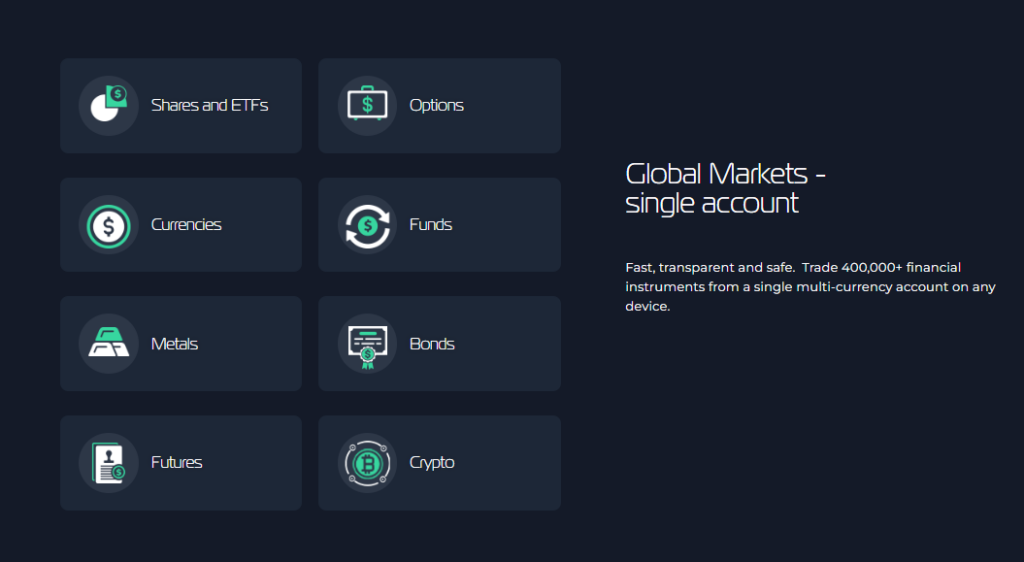1024x562 pixels.
Task: Select the Futures text label
Action: coord(176,463)
